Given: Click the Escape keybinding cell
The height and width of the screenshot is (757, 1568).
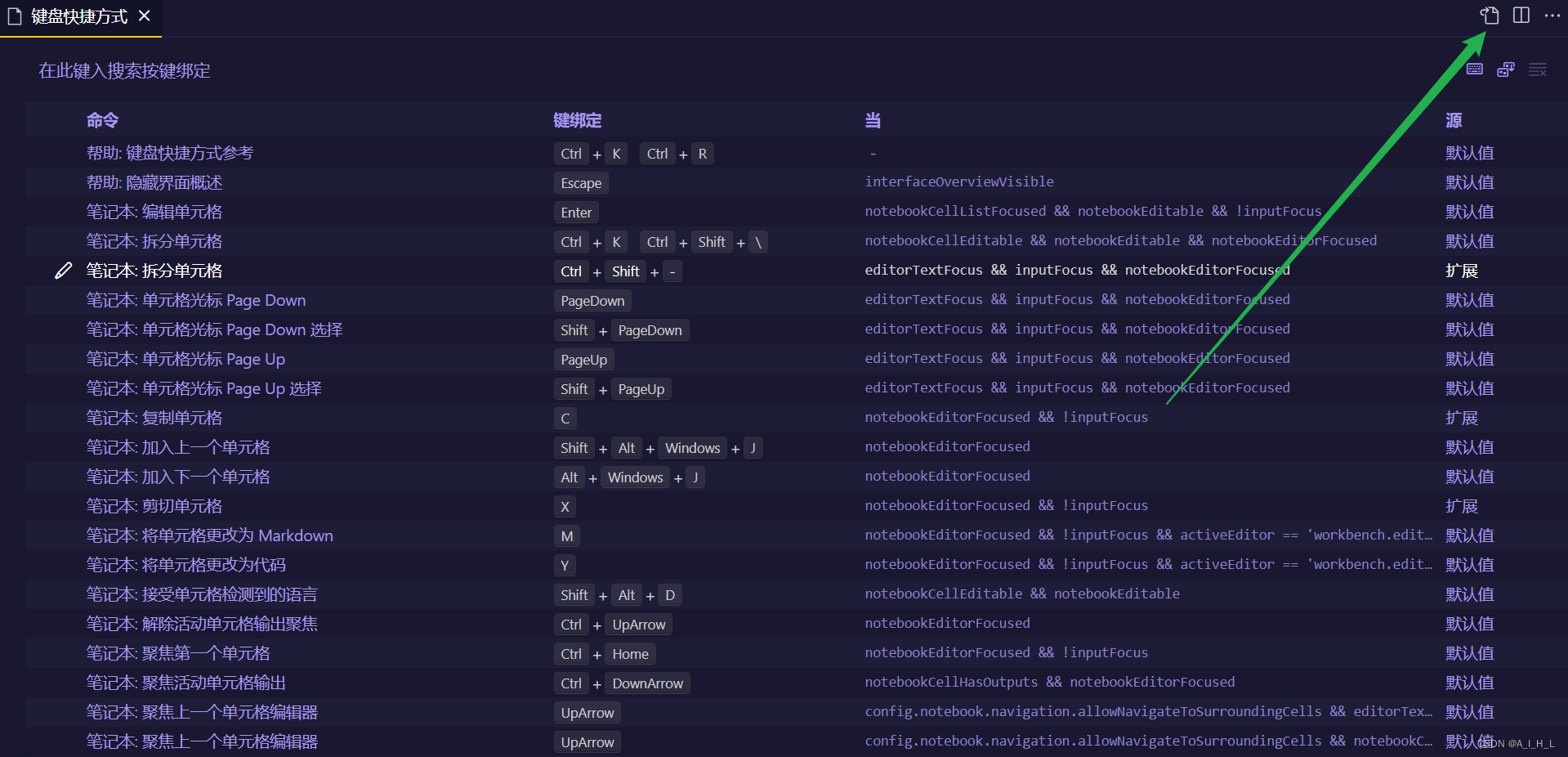Looking at the screenshot, I should coord(581,183).
